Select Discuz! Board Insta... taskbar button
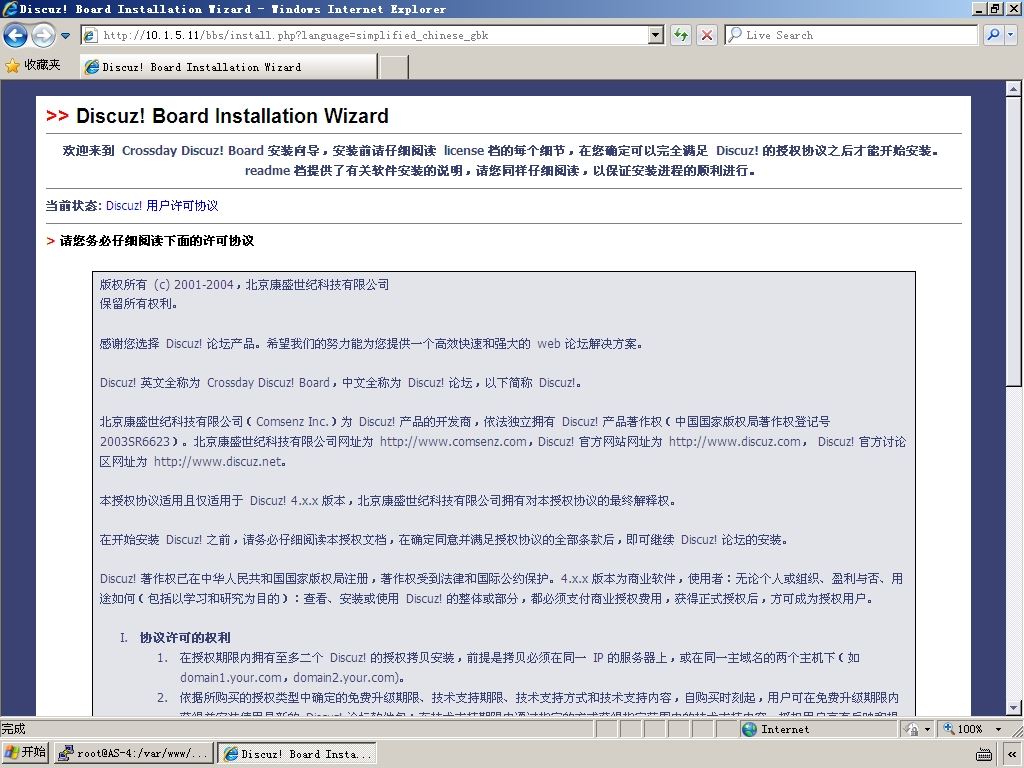This screenshot has width=1024, height=768. [x=297, y=754]
